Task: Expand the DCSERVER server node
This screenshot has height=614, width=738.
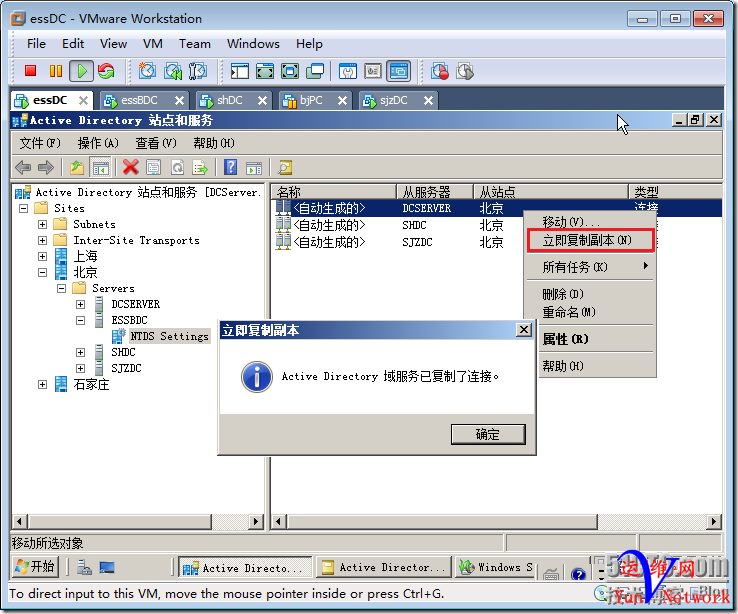Action: (x=80, y=304)
